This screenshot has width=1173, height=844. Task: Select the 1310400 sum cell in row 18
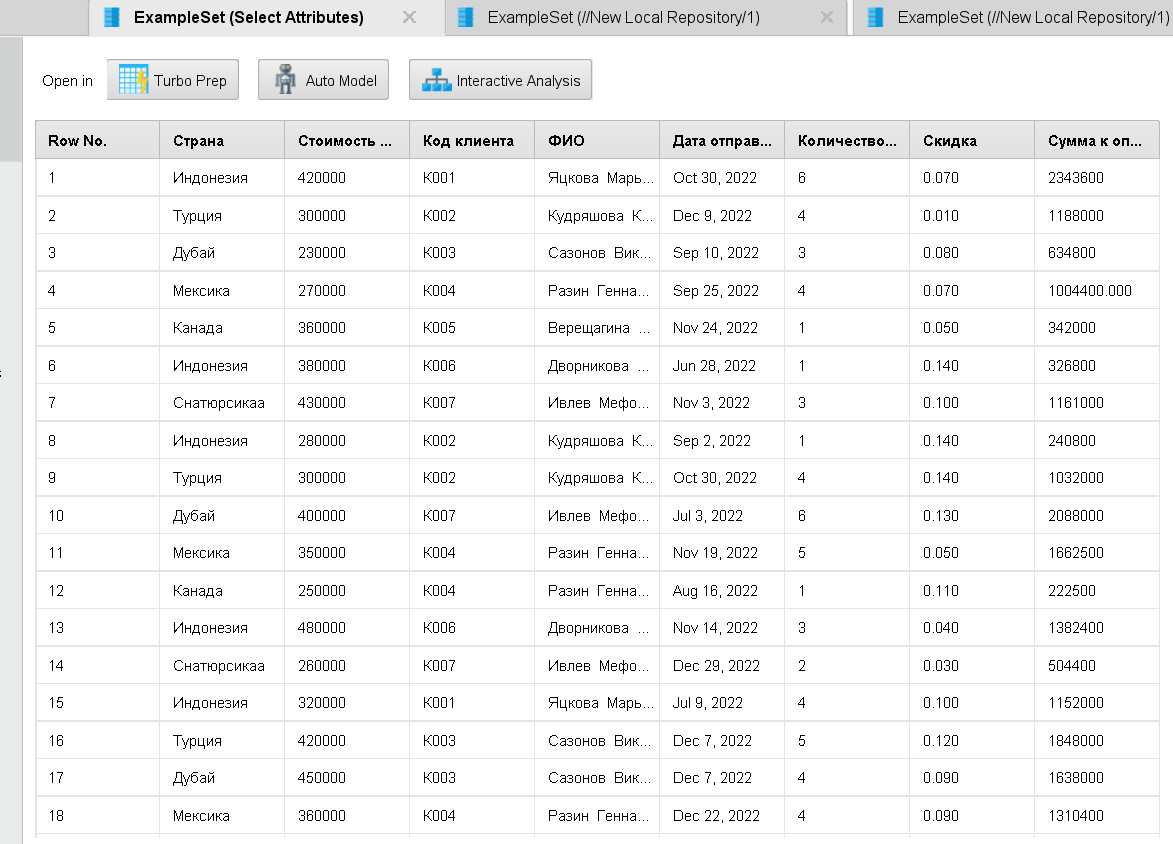pyautogui.click(x=1097, y=816)
